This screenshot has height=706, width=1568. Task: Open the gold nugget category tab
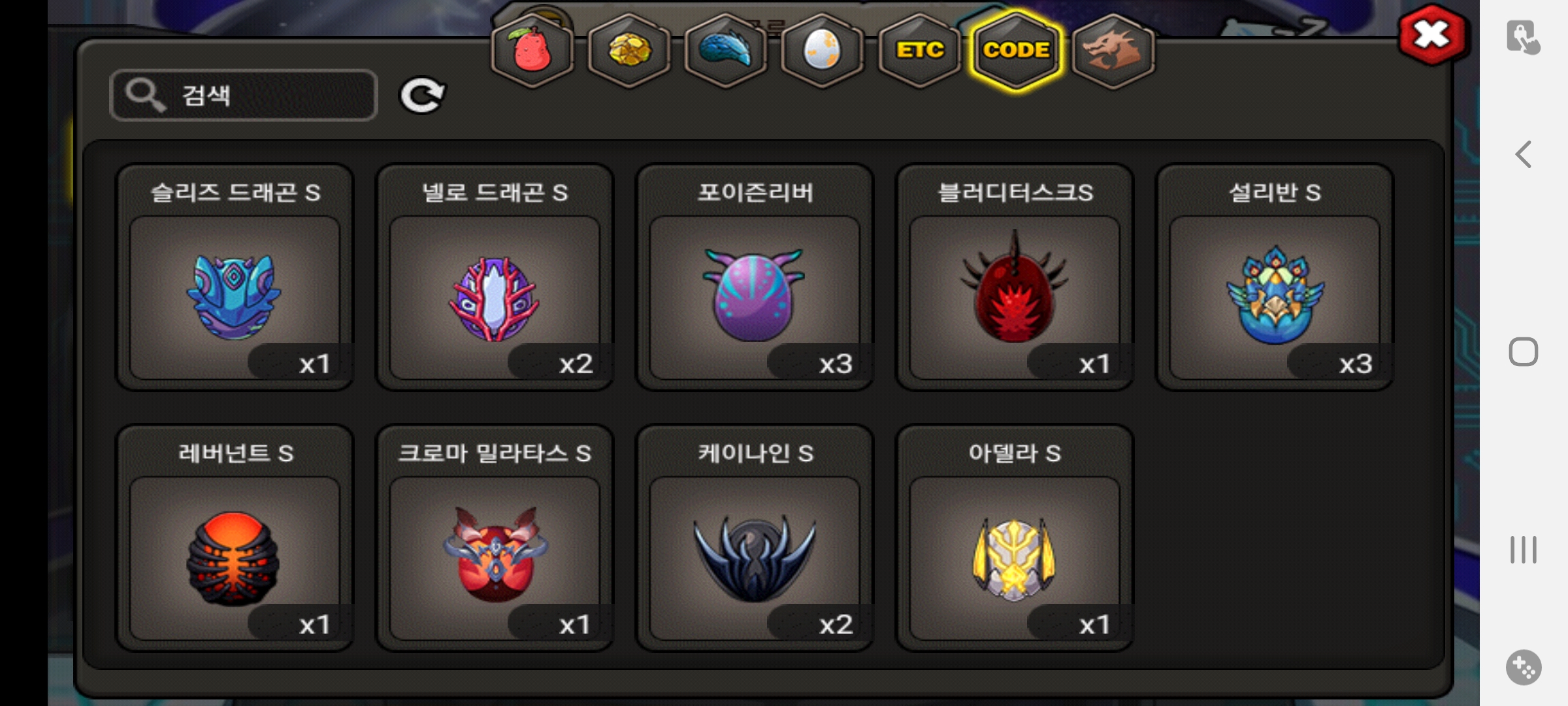click(629, 51)
